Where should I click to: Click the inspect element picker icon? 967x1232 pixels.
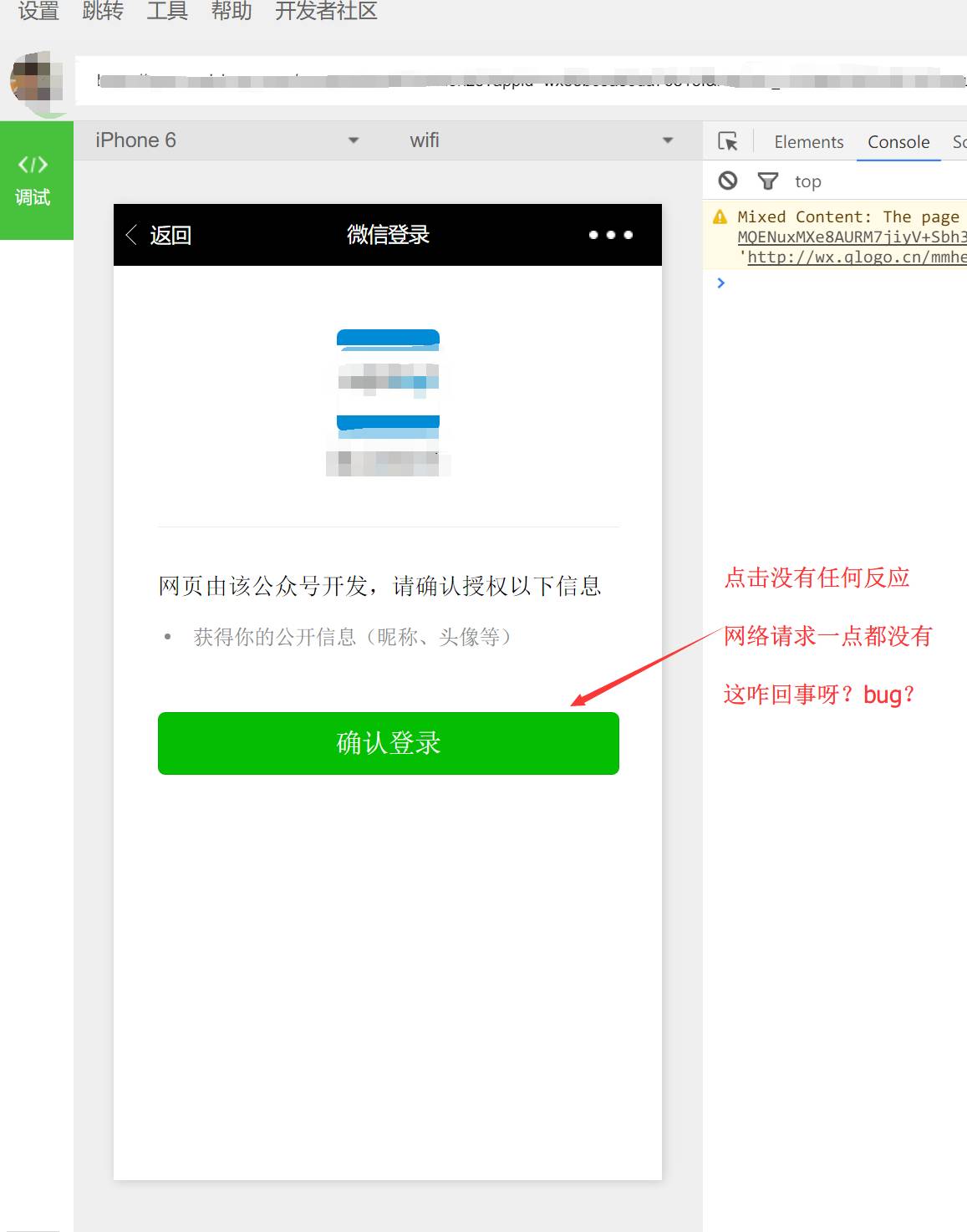728,141
